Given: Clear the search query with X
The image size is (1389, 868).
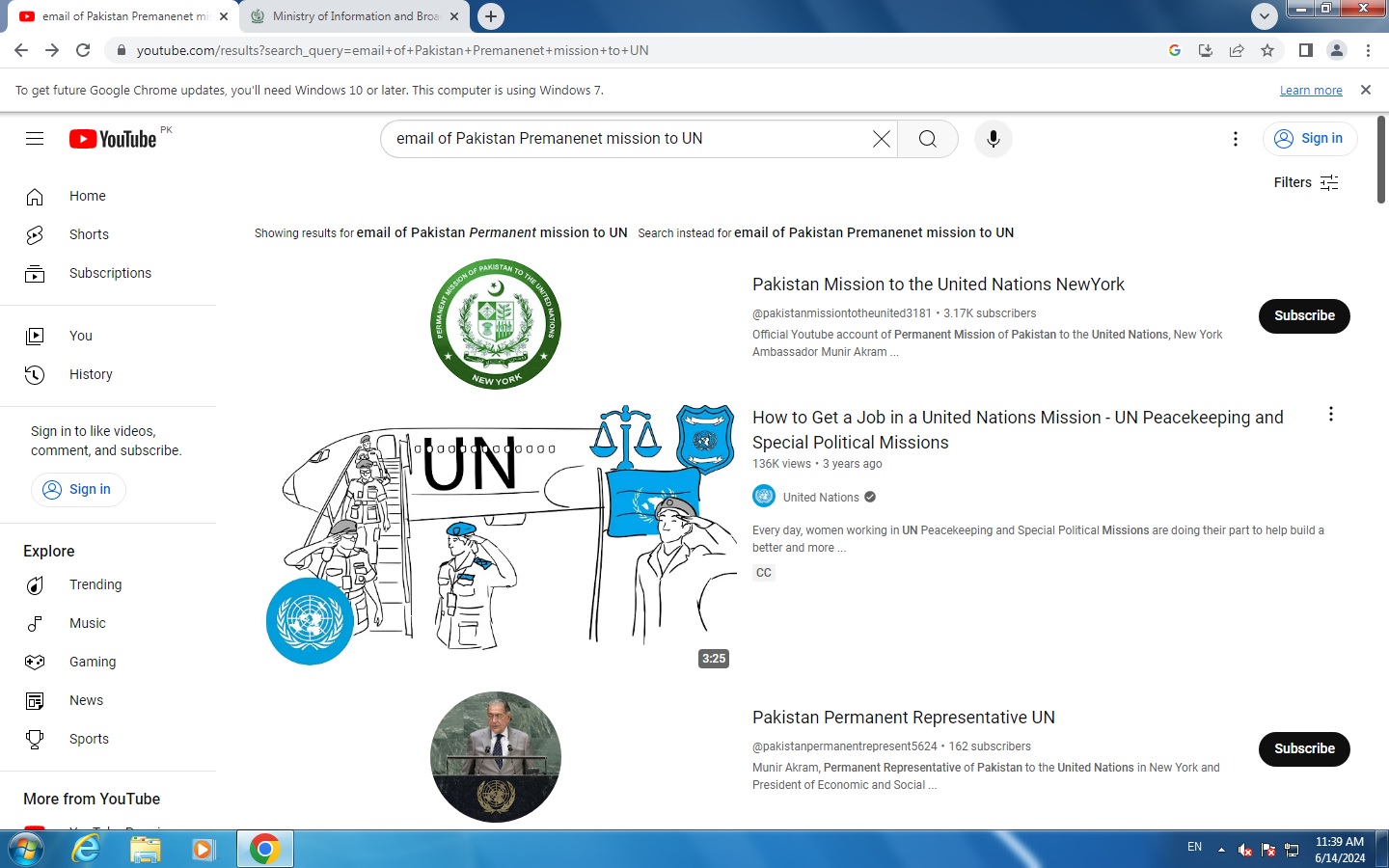Looking at the screenshot, I should 881,139.
